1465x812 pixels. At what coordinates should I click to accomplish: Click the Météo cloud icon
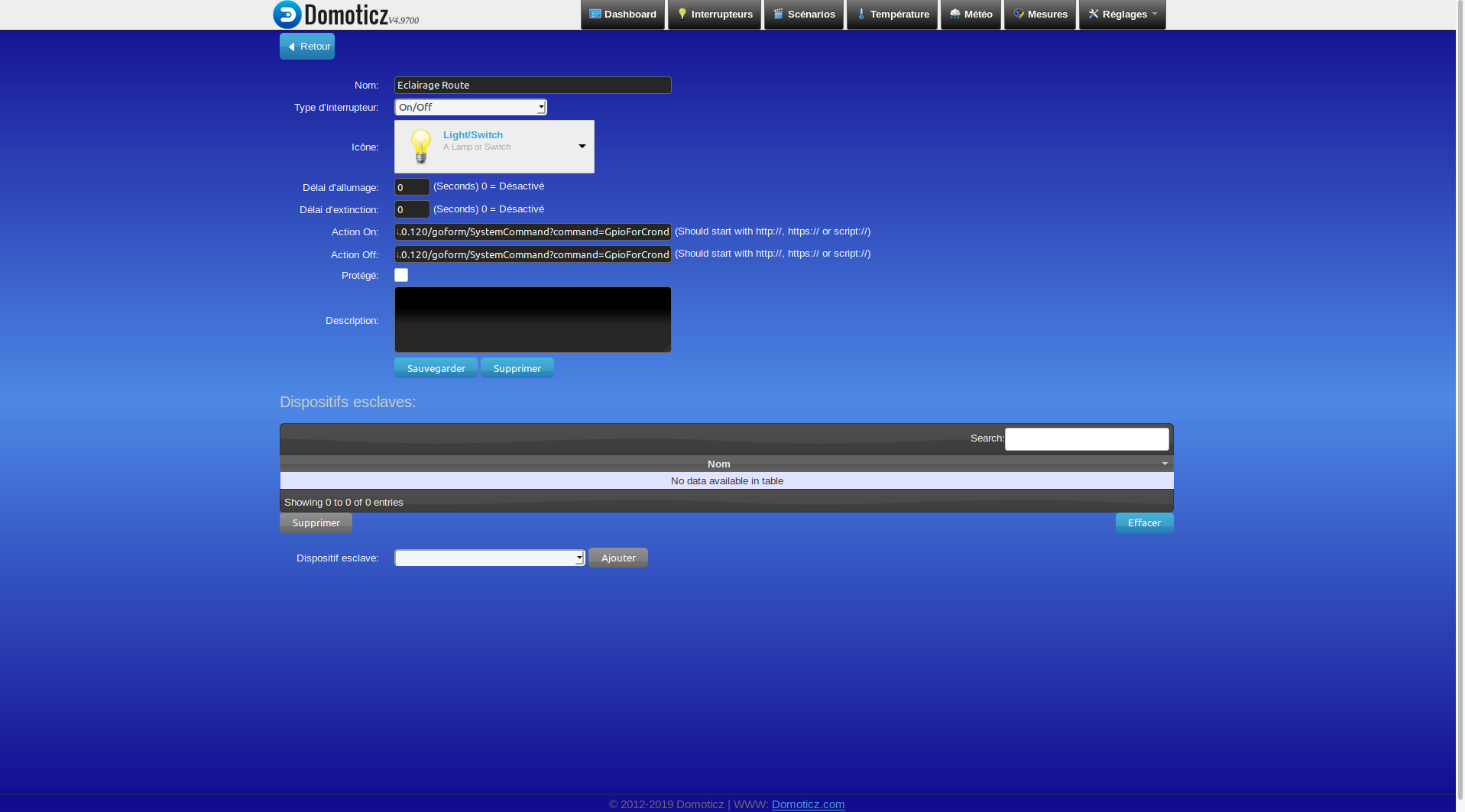tap(955, 14)
